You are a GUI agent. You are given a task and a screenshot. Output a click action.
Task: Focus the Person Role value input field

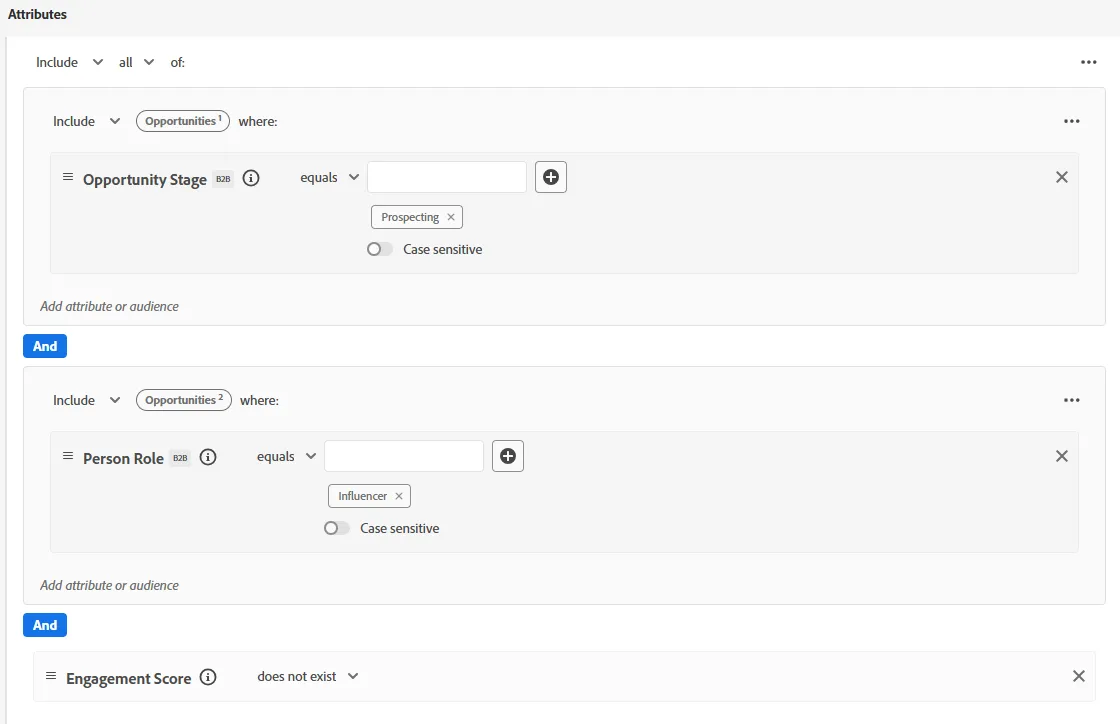(404, 456)
